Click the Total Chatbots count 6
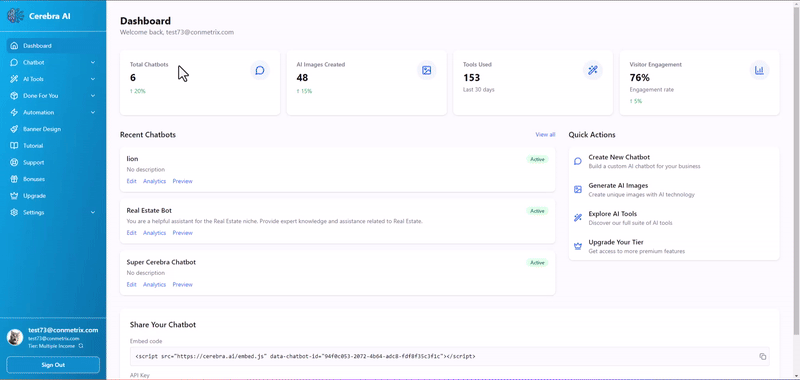 (133, 78)
